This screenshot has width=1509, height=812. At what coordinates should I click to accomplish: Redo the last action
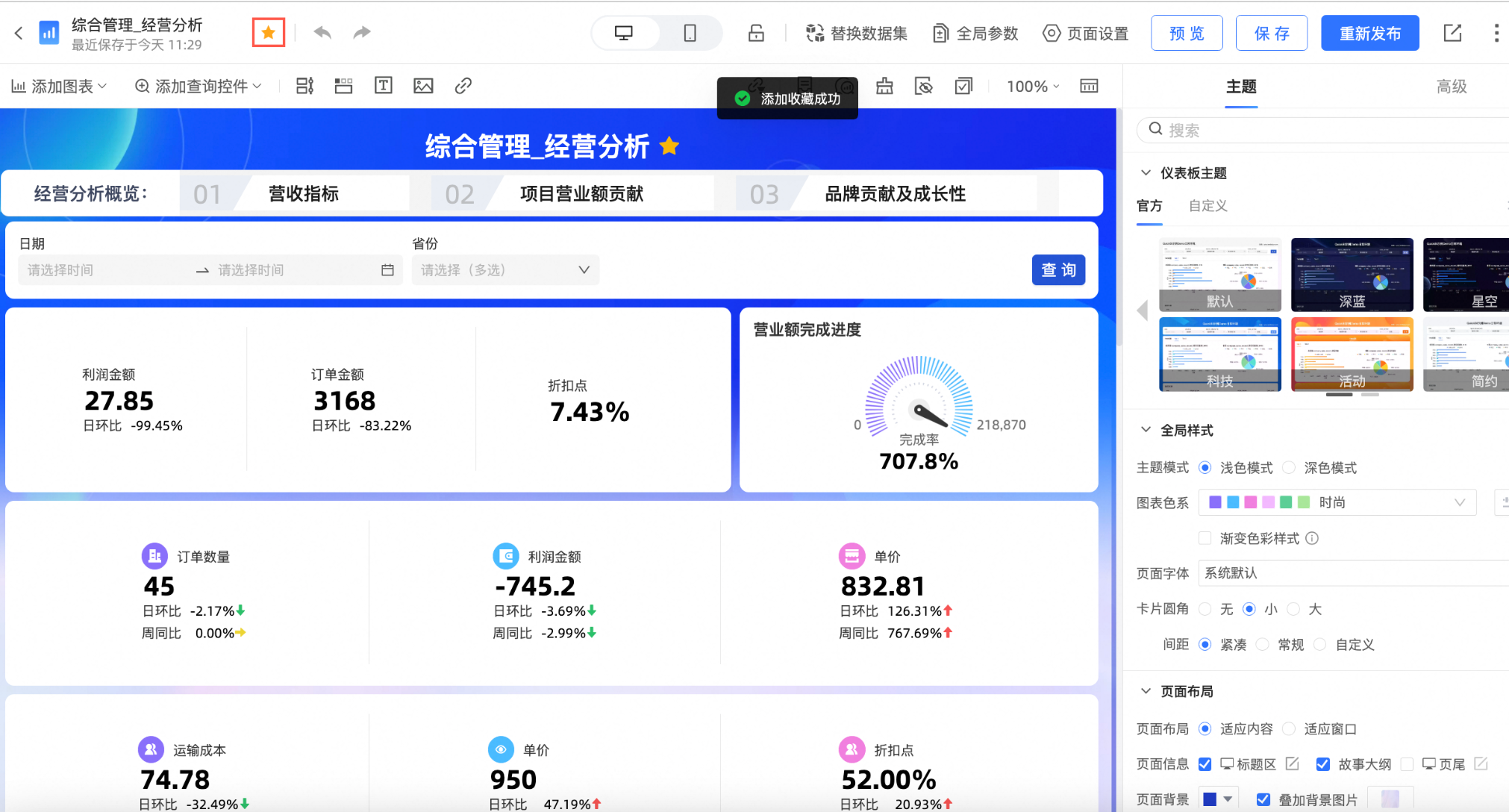point(362,33)
